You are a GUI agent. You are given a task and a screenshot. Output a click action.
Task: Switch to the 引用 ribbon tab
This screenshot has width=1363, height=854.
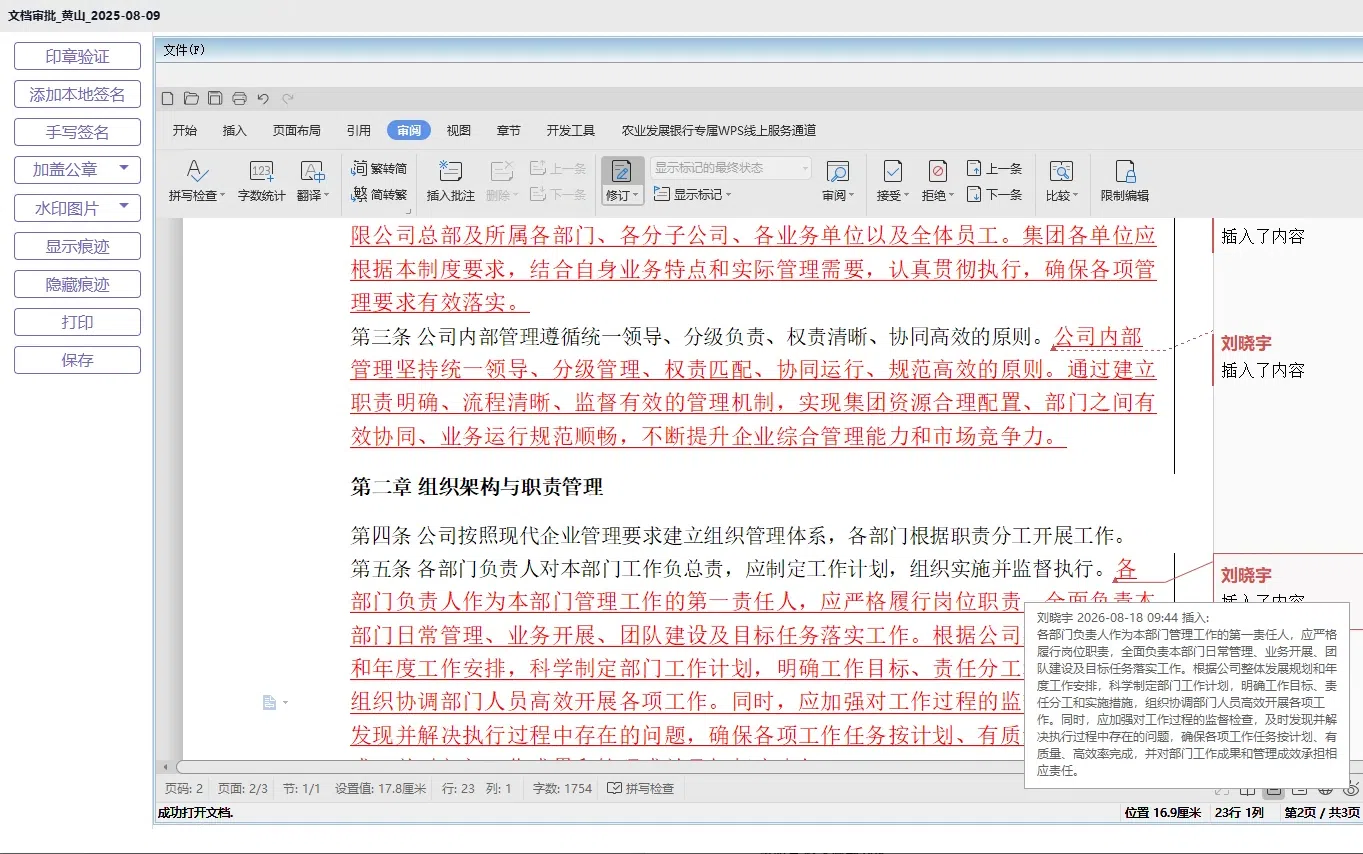359,130
